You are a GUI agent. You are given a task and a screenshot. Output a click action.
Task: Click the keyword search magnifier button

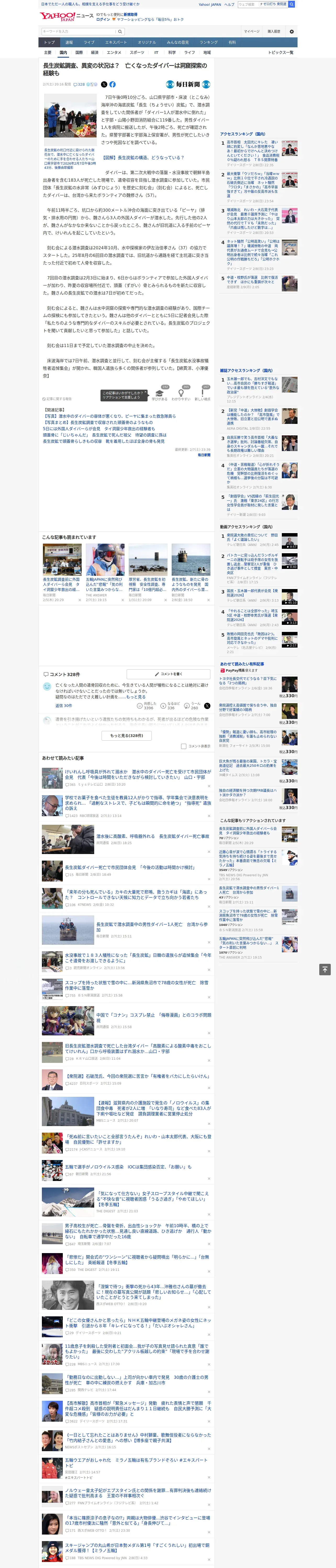point(120,31)
